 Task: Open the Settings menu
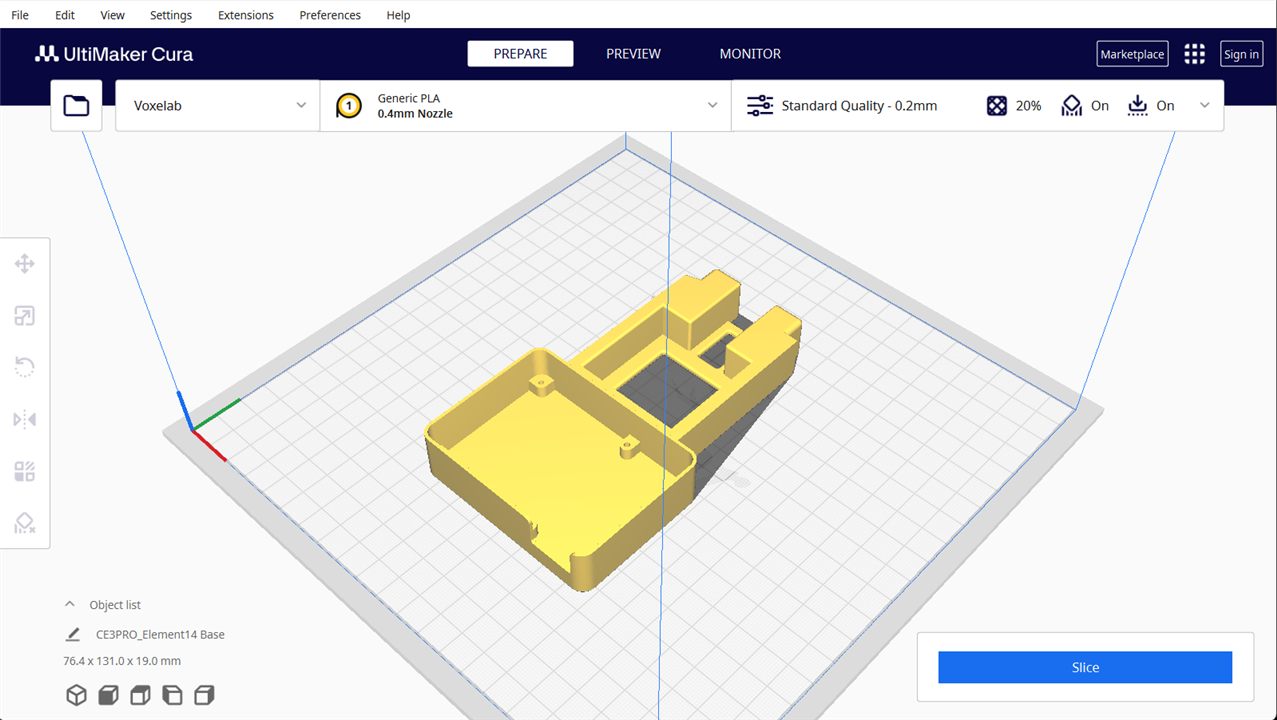coord(171,15)
